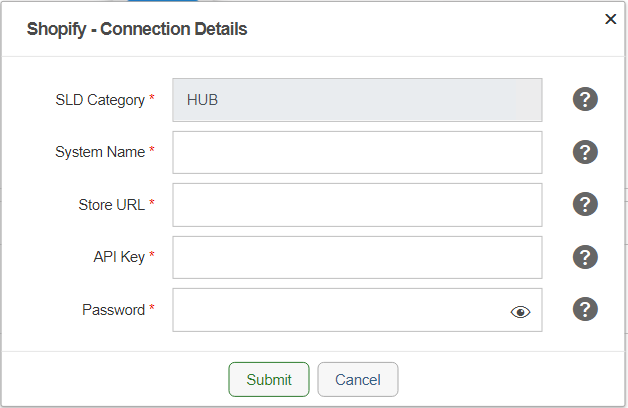Toggle password visibility with the eye icon
Viewport: 628px width, 408px height.
[x=520, y=312]
